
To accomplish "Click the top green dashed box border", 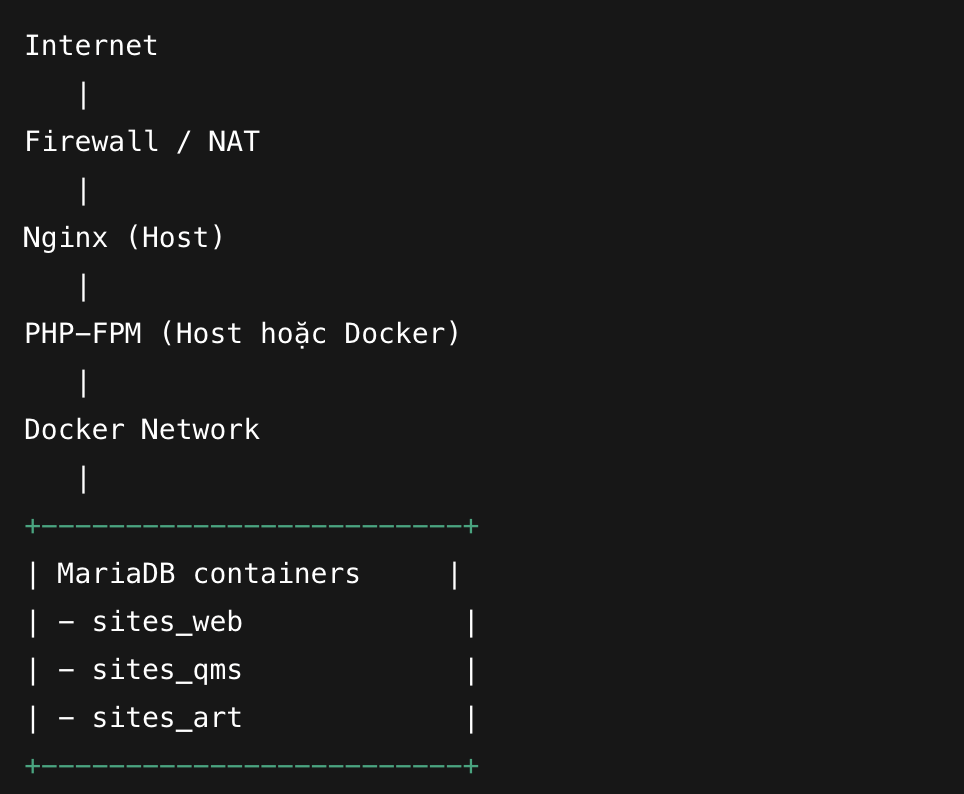I will pos(251,526).
